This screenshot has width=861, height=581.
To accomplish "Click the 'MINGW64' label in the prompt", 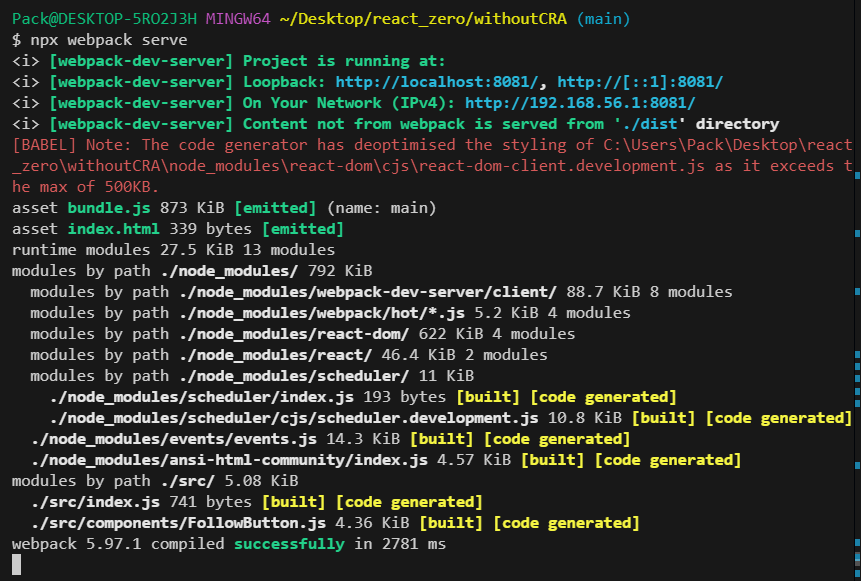I will click(238, 19).
